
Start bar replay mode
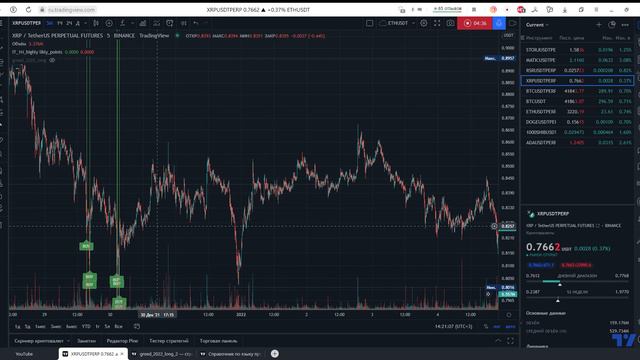tap(184, 23)
